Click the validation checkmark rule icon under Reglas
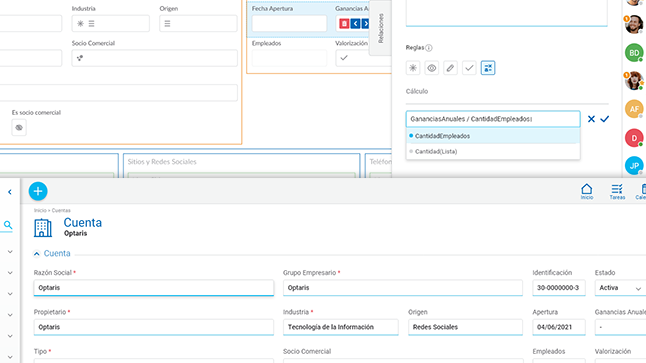Screen dimensions: 646x363 469,68
